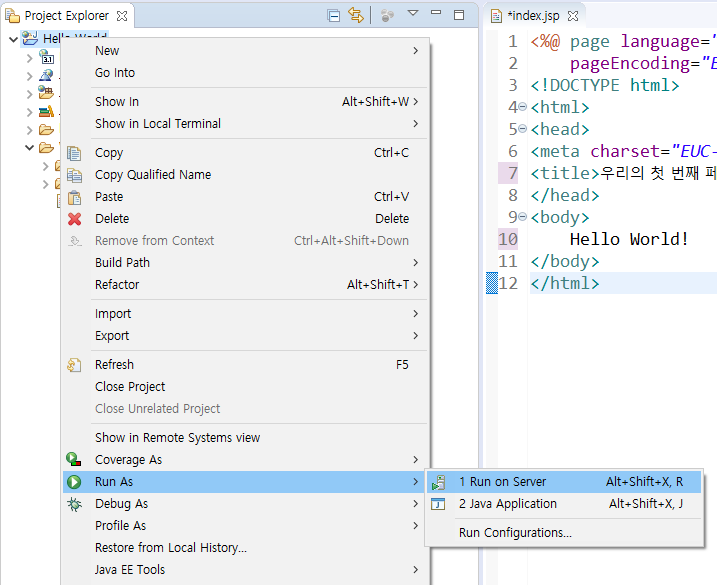Click the Run on Server icon
The width and height of the screenshot is (717, 585).
pos(439,482)
